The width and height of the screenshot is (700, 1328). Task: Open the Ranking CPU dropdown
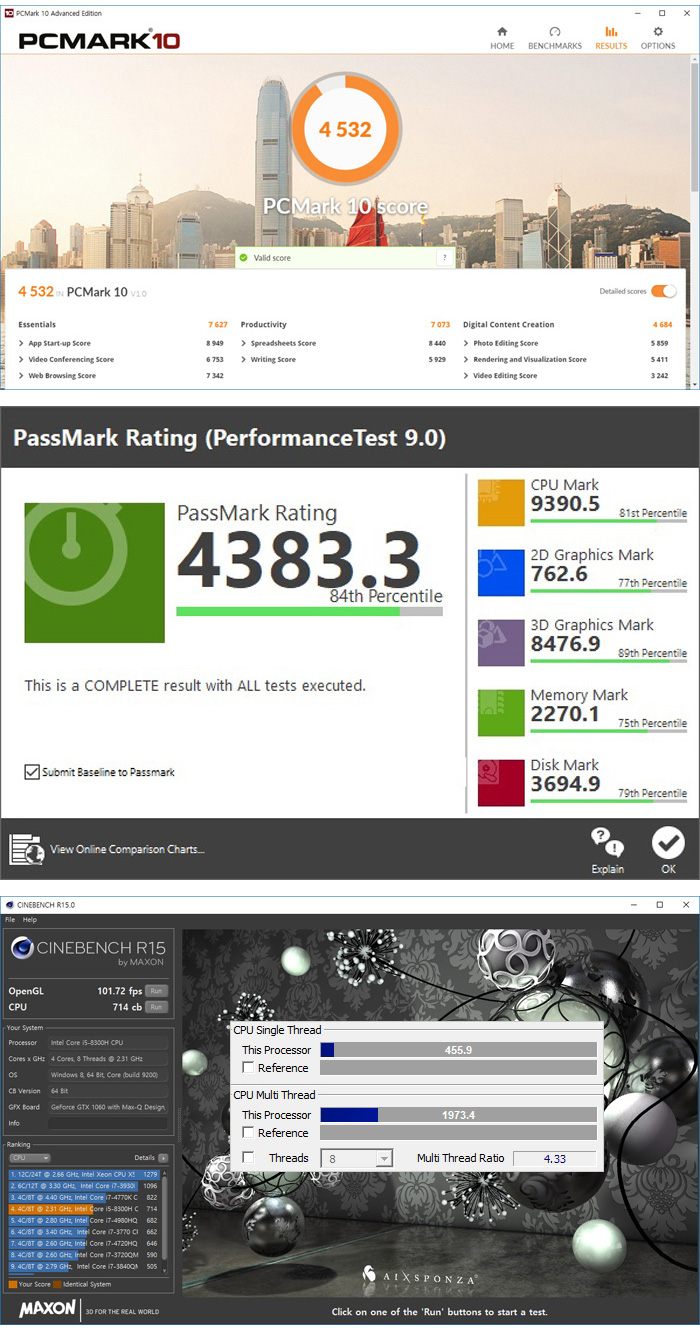click(x=30, y=1158)
